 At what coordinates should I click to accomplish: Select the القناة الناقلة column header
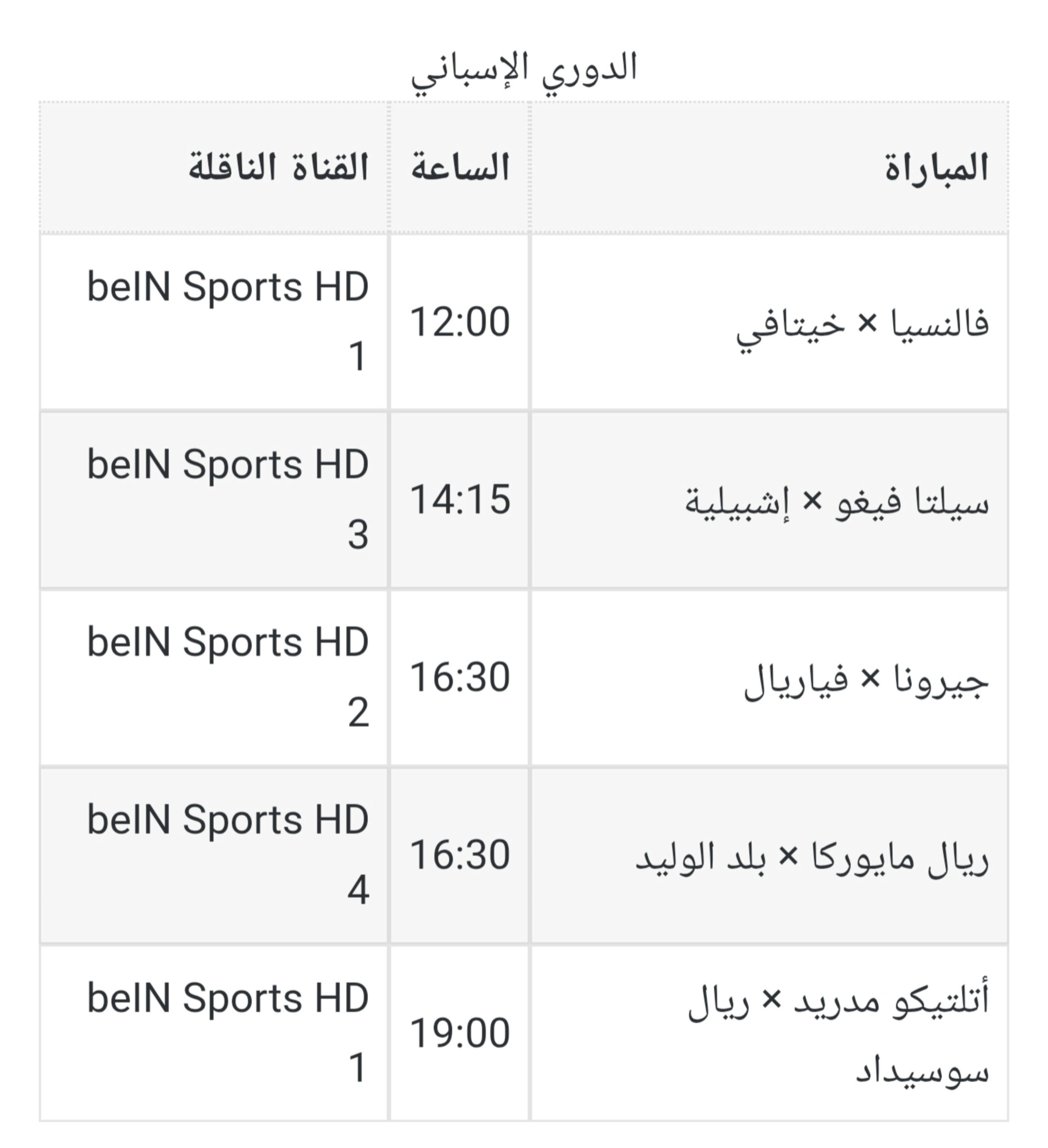(x=214, y=168)
